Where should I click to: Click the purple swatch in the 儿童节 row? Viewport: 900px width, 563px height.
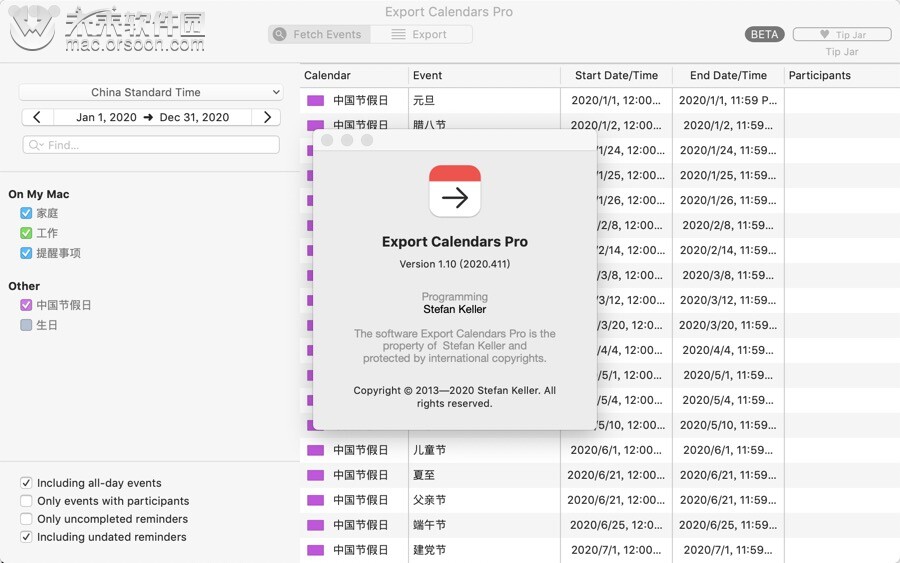316,451
